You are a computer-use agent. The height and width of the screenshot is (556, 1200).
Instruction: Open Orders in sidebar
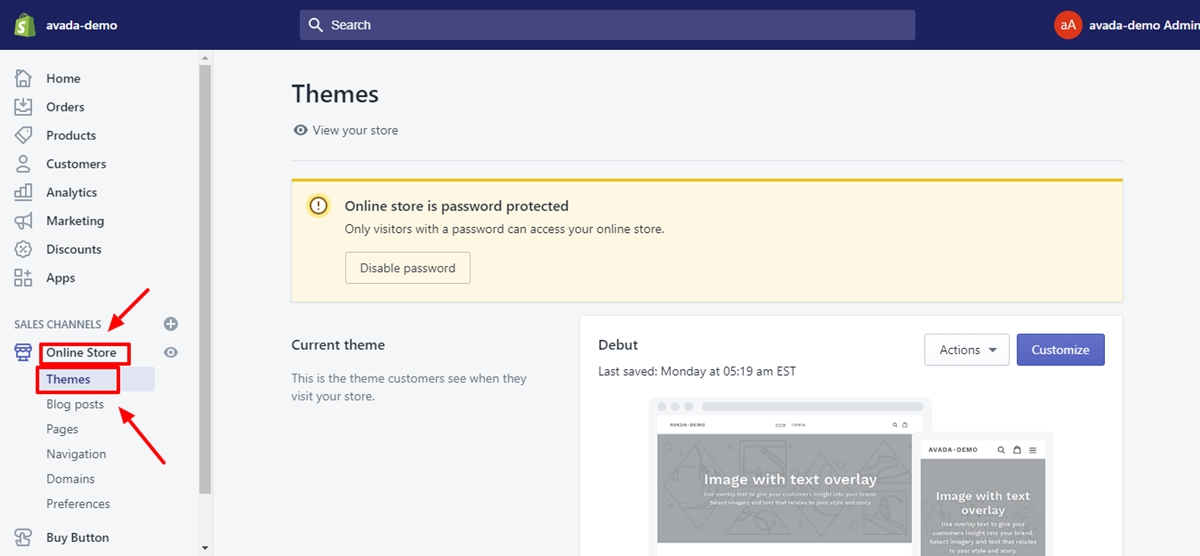point(65,107)
